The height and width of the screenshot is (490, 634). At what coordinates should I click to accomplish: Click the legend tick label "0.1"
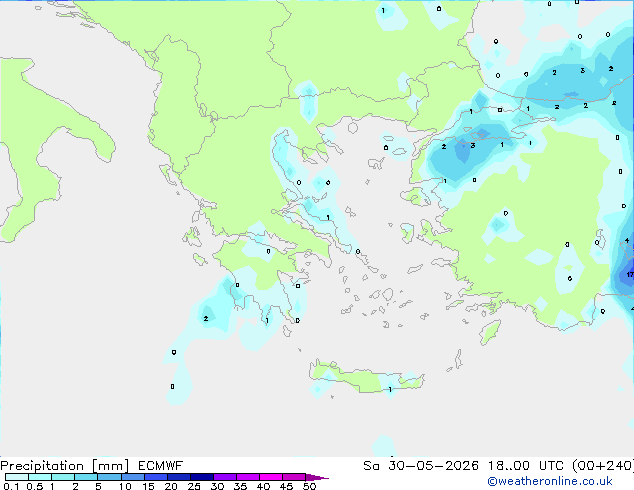[11, 486]
